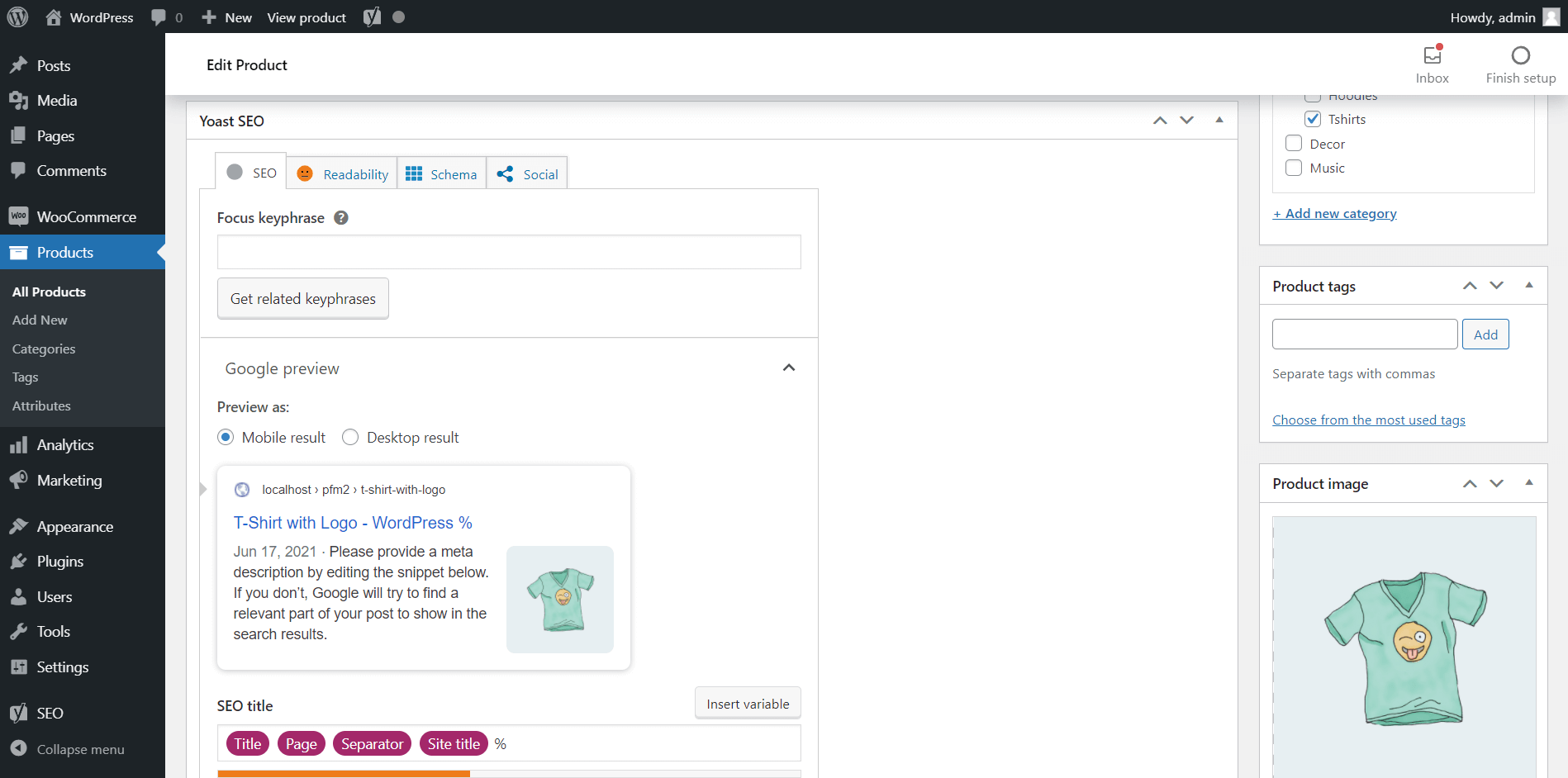Click Add new category link
The image size is (1568, 778).
tap(1334, 213)
